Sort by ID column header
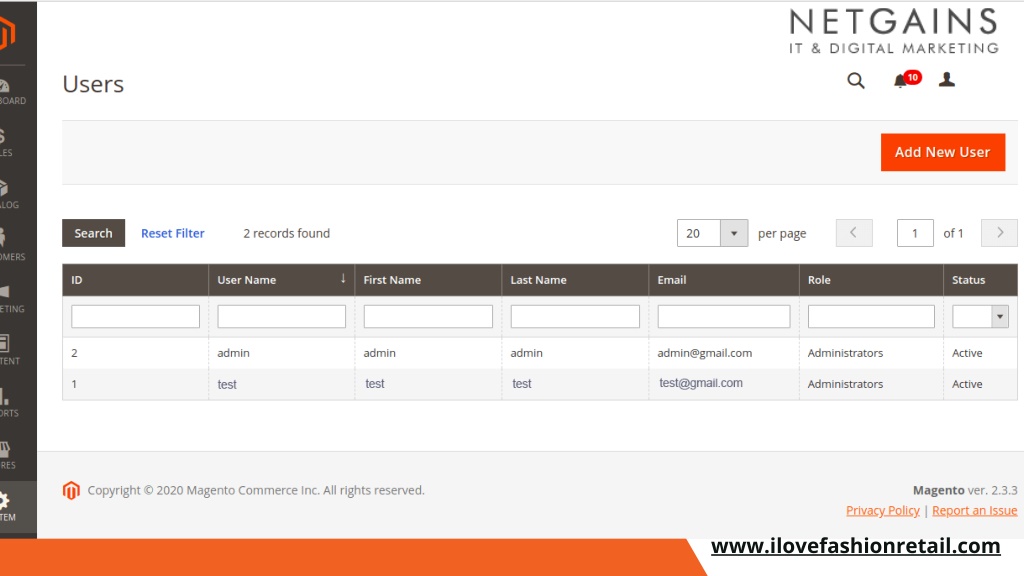The width and height of the screenshot is (1024, 576). point(135,280)
